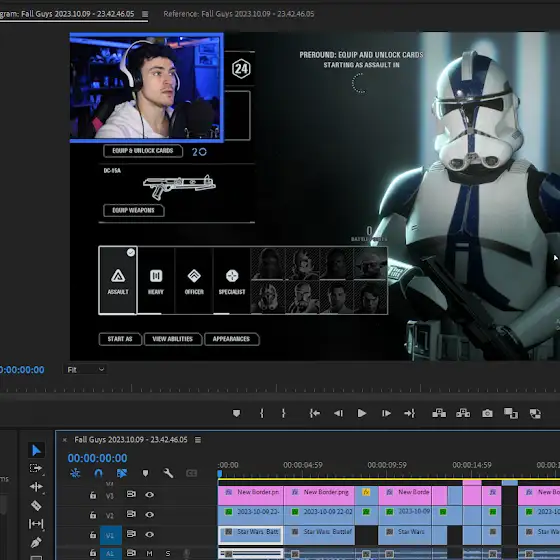Click the Extract button

(463, 413)
